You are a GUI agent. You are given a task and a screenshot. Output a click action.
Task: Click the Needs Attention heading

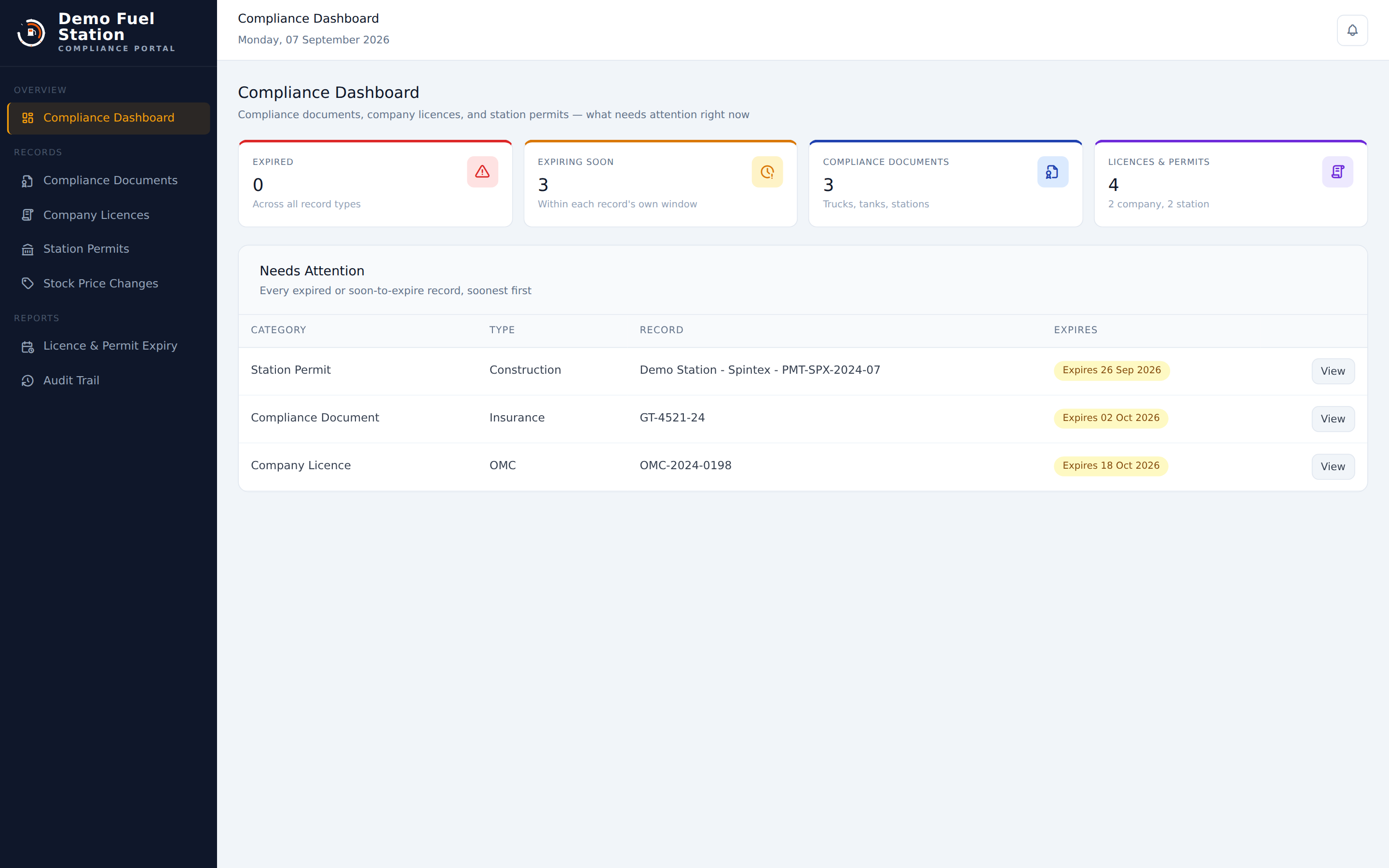point(312,271)
